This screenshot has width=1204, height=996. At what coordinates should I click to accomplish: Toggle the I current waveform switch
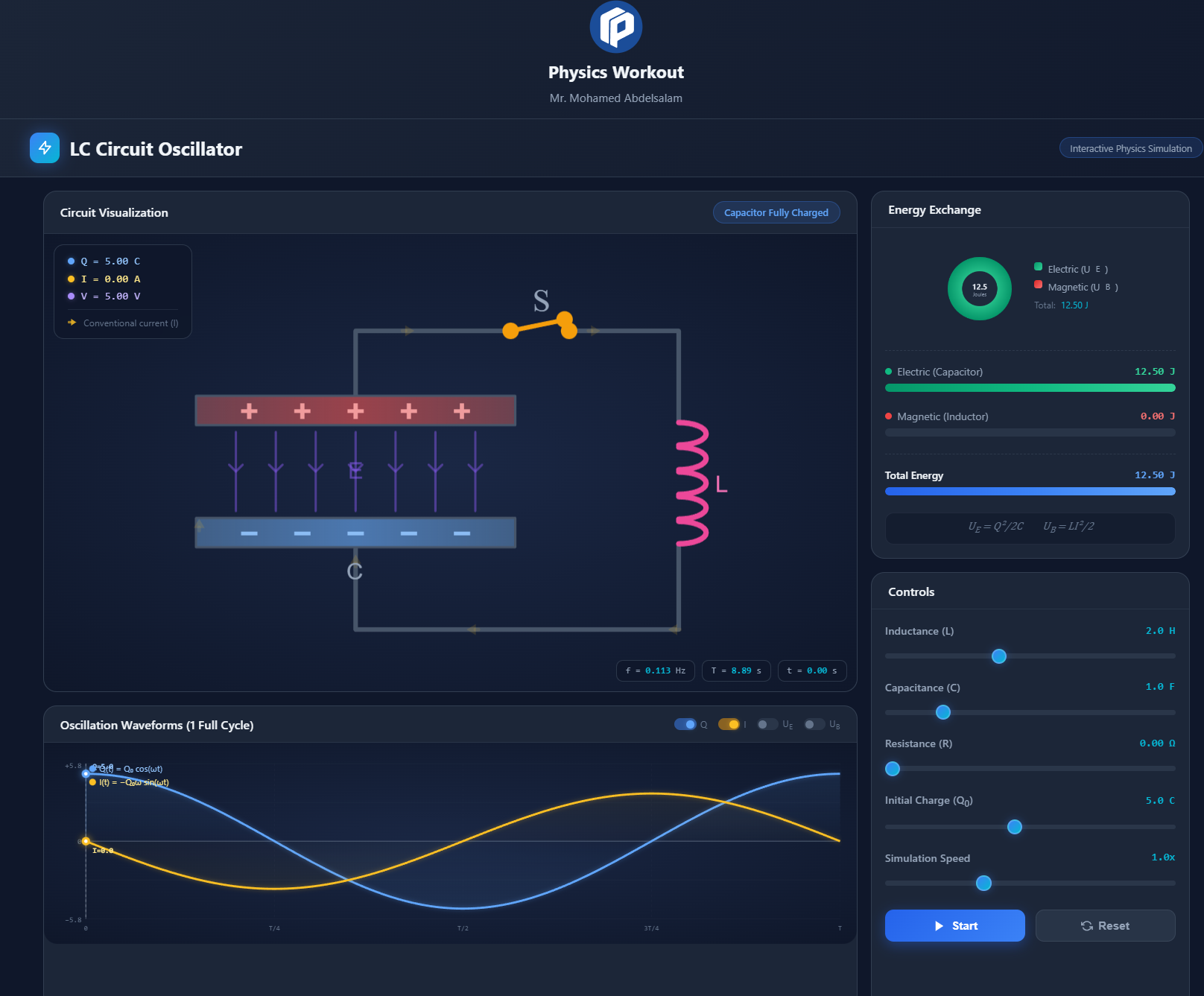(729, 724)
